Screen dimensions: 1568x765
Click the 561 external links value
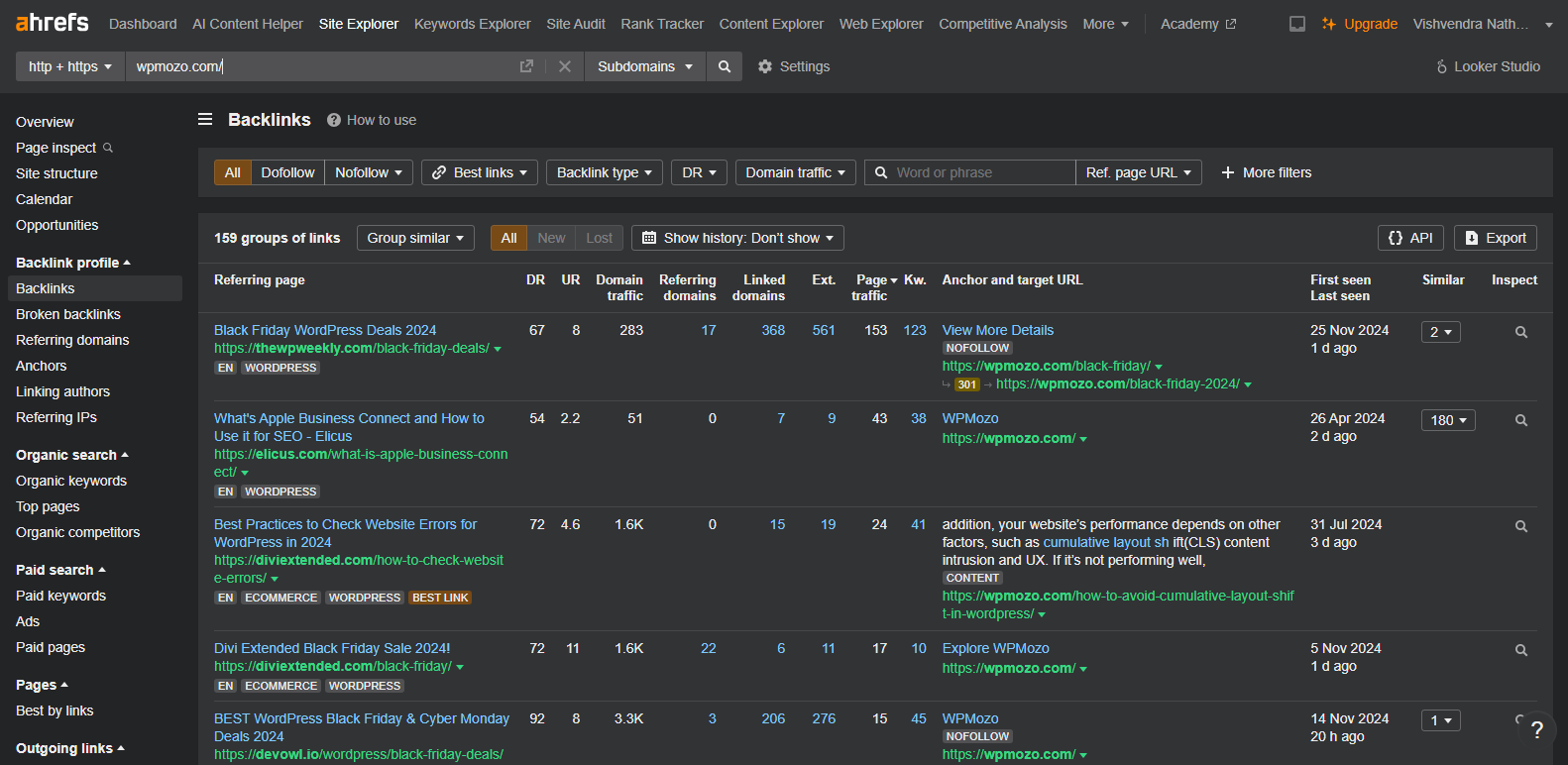(x=824, y=330)
